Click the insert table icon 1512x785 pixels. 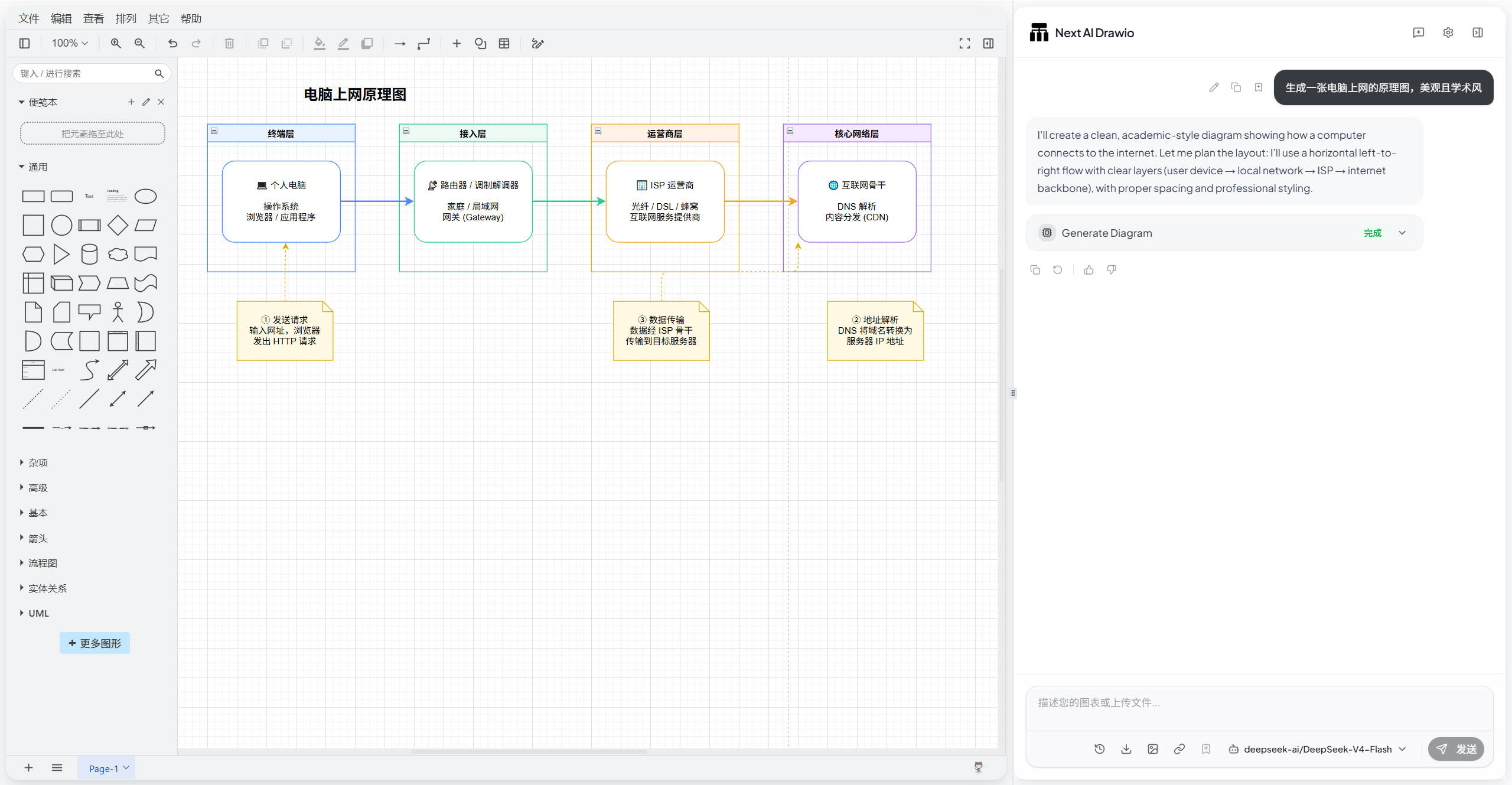[x=504, y=43]
